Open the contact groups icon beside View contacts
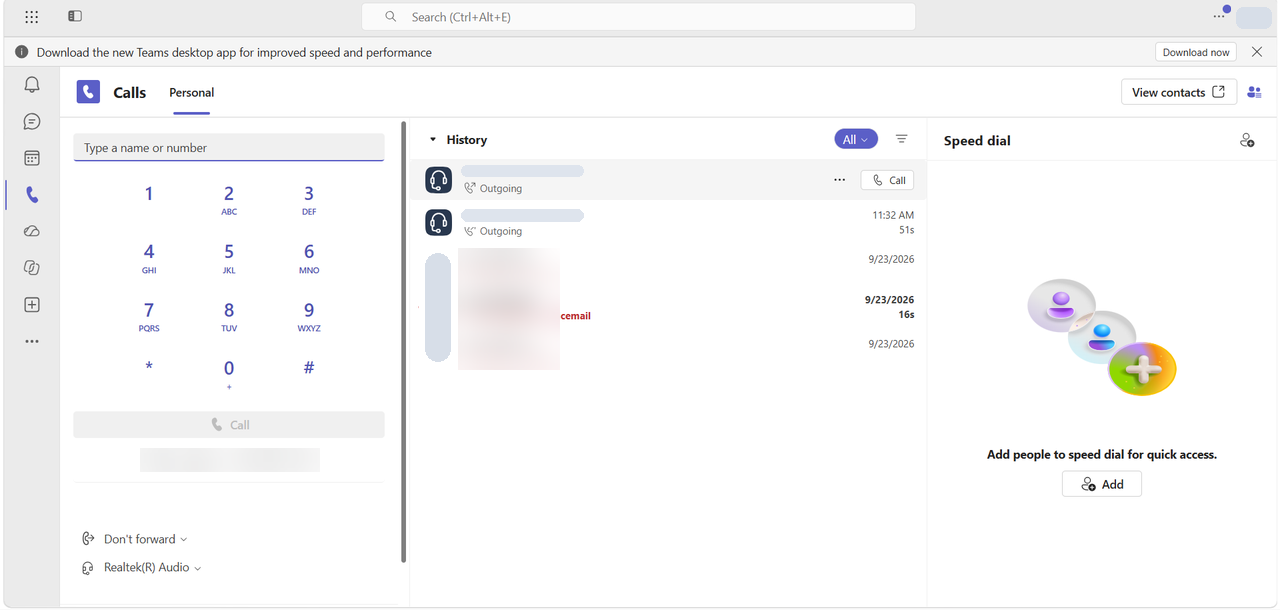The height and width of the screenshot is (610, 1280). [1254, 92]
